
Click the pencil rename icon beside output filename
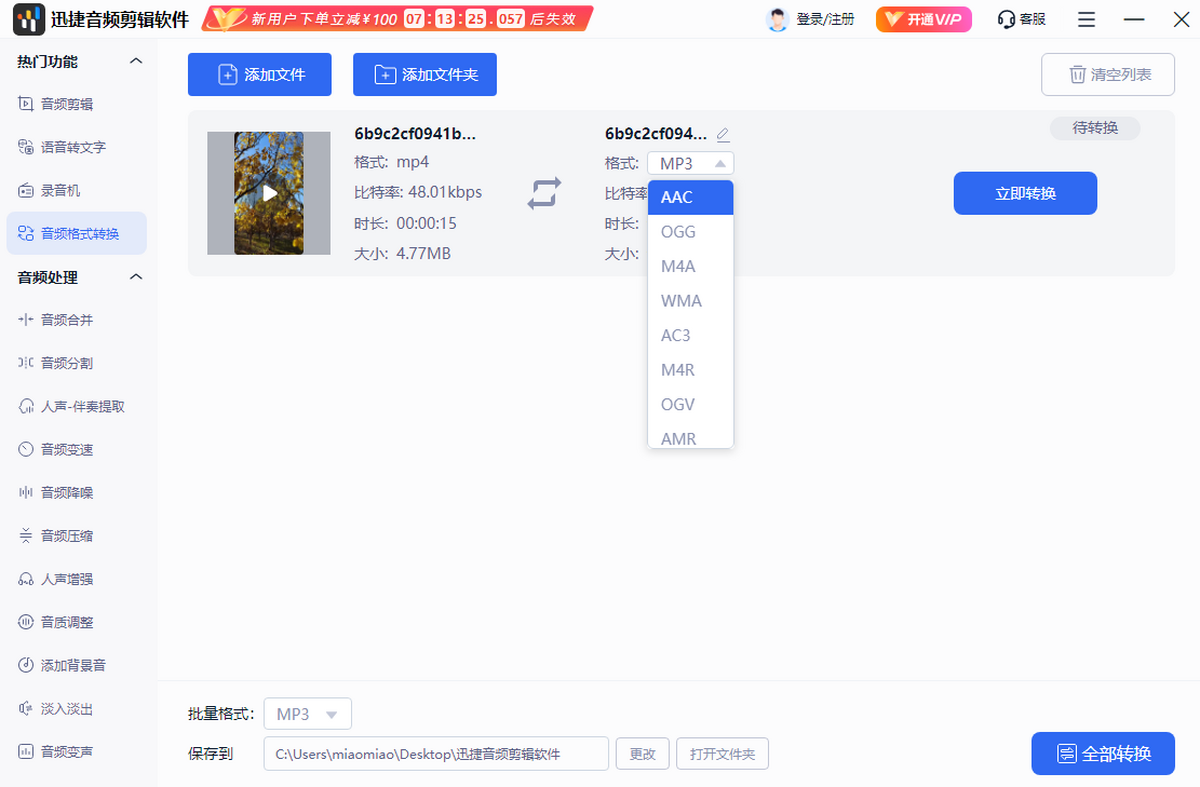pos(723,135)
